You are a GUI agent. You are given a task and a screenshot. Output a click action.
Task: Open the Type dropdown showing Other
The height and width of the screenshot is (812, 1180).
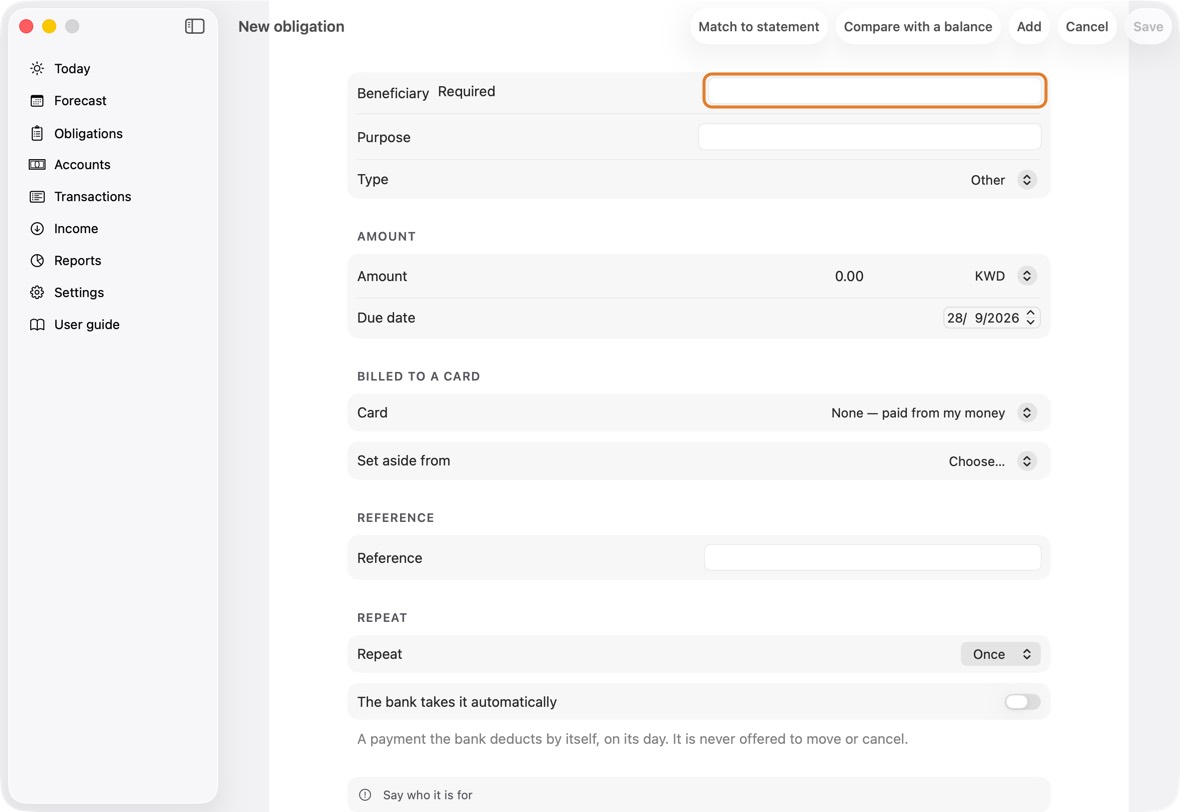click(1003, 180)
